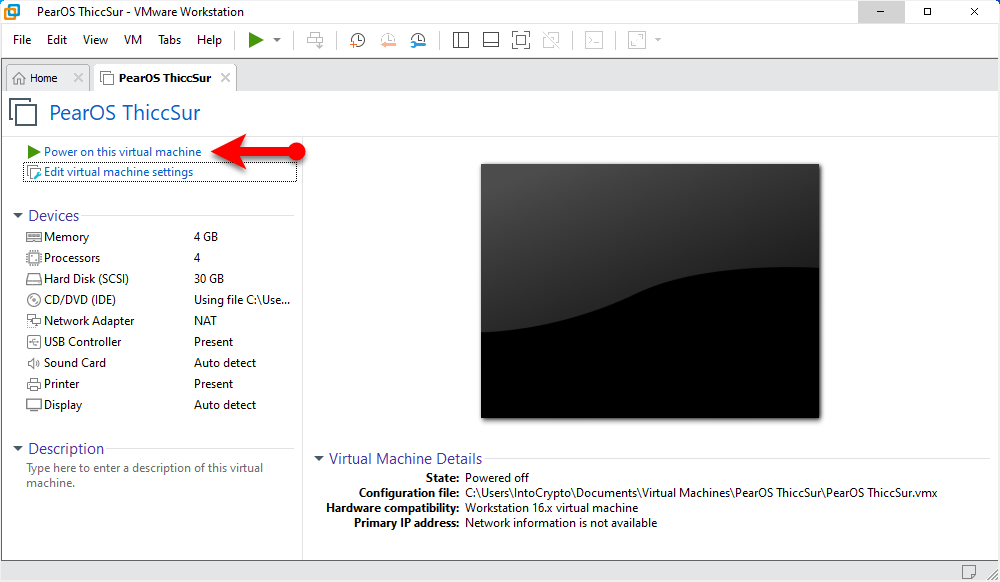Open the View menu

click(95, 40)
